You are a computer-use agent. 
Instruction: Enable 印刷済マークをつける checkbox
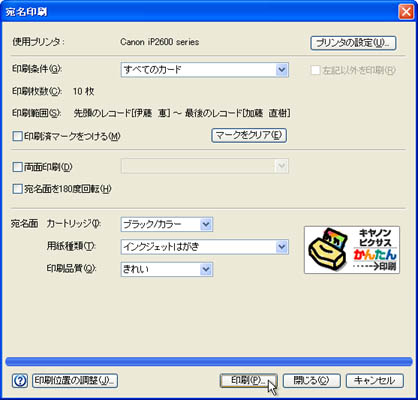pyautogui.click(x=17, y=136)
